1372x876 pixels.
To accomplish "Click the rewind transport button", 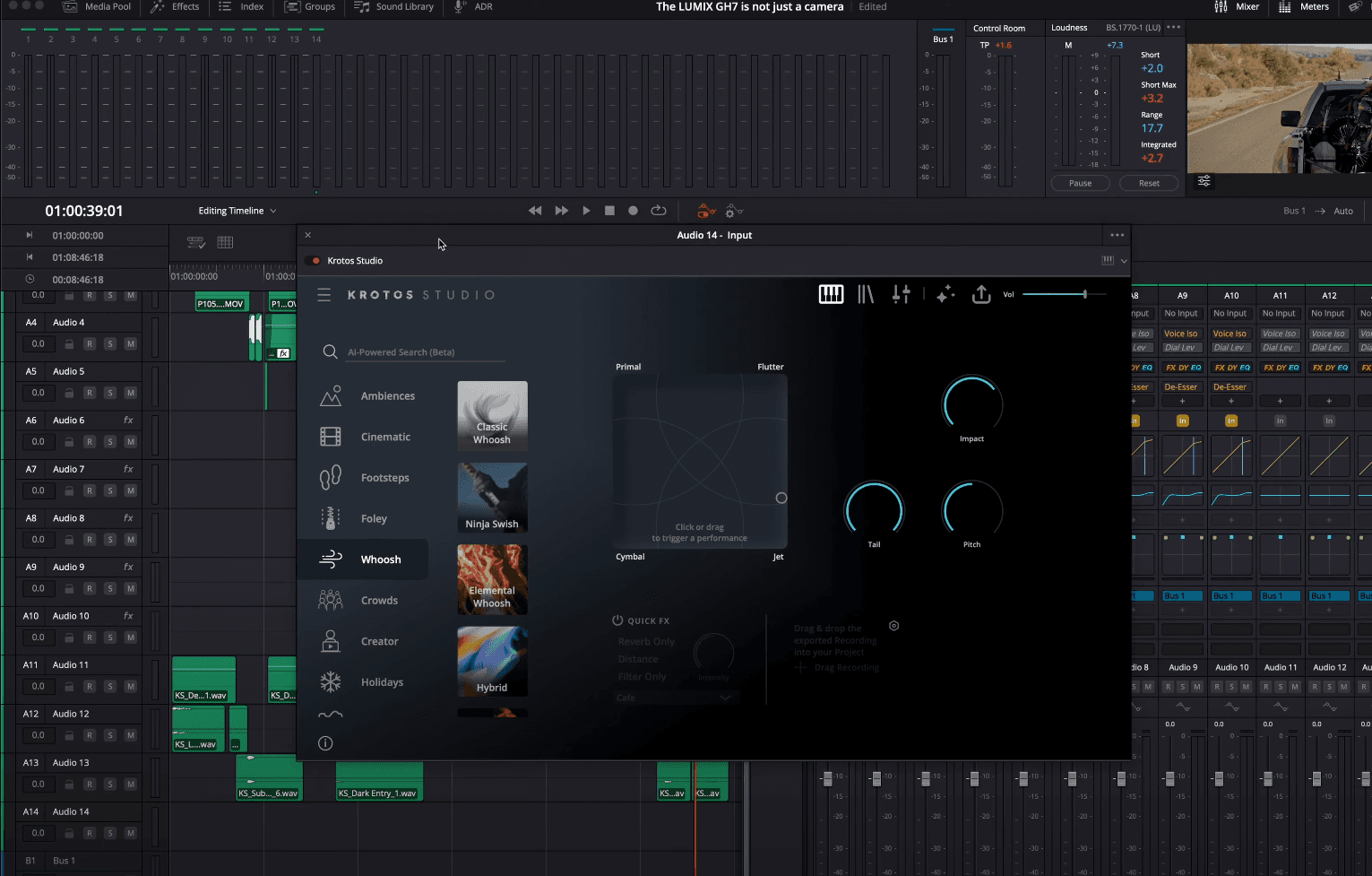I will (535, 211).
